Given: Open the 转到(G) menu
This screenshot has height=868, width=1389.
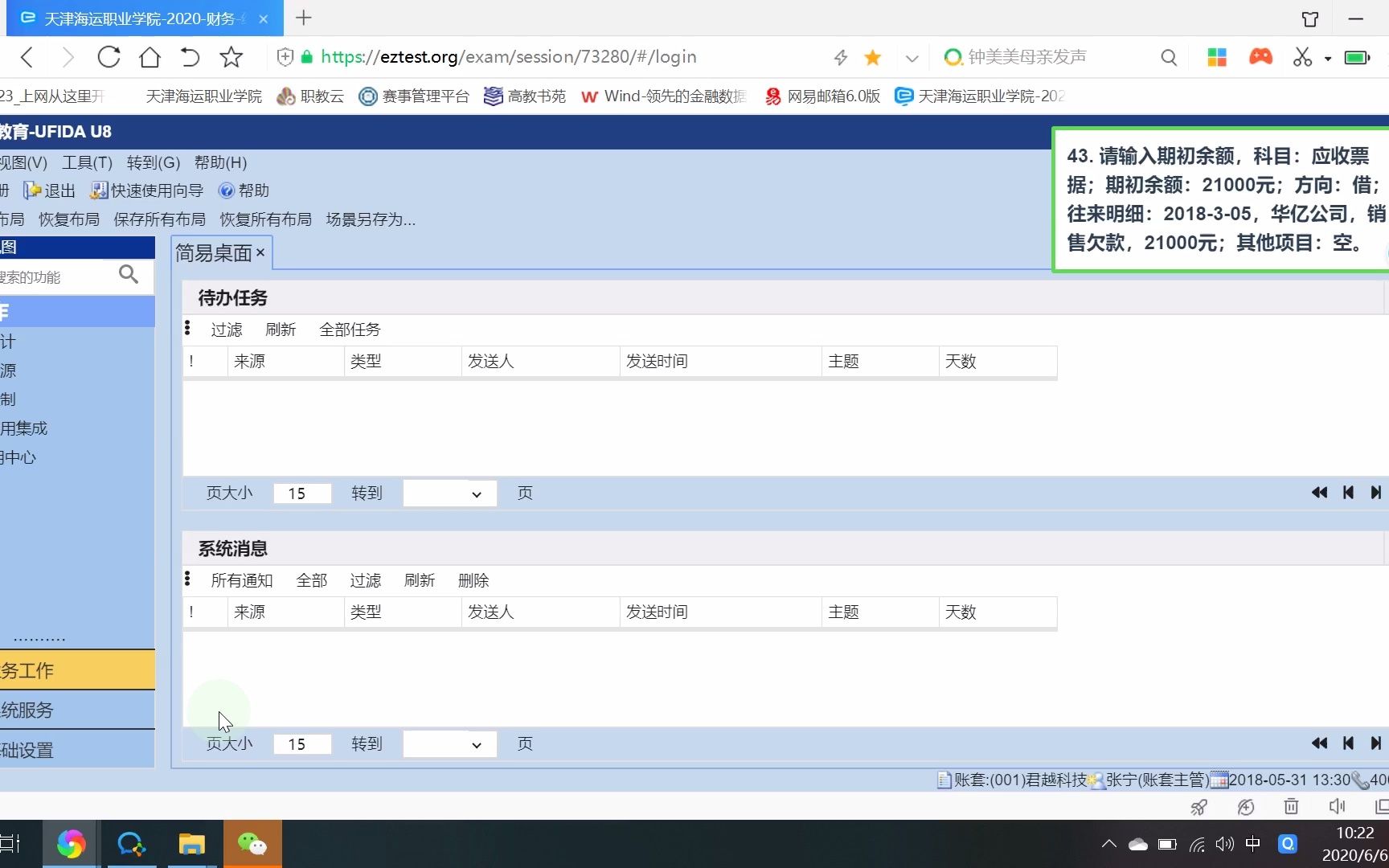Looking at the screenshot, I should coord(154,162).
